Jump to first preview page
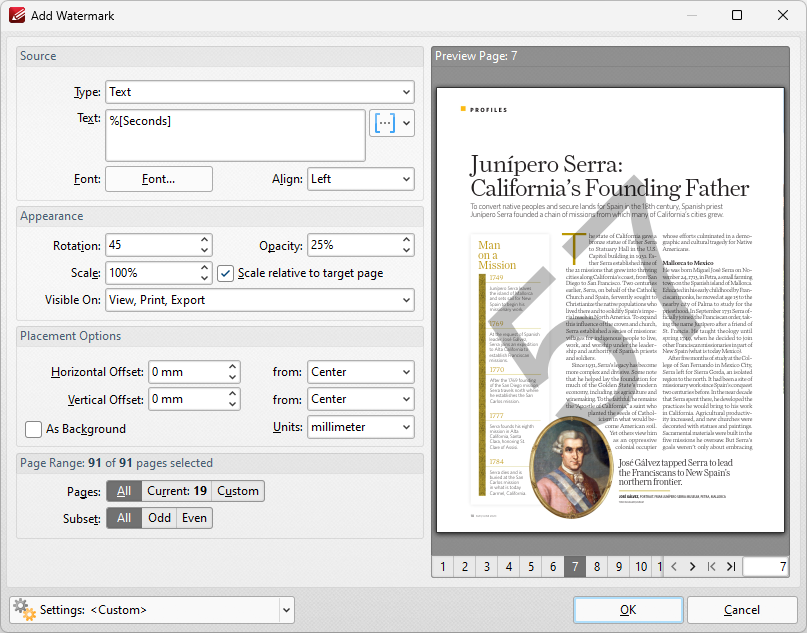 (x=711, y=567)
